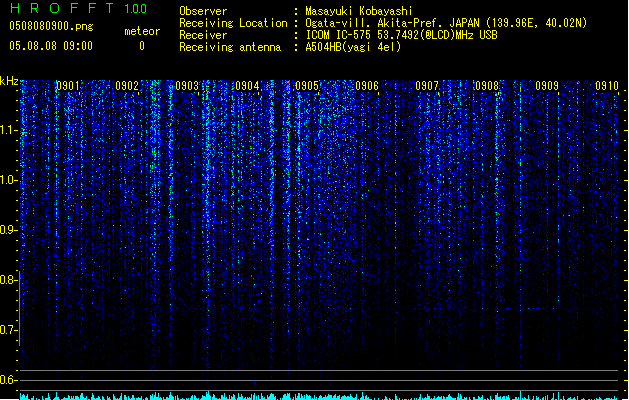Image resolution: width=629 pixels, height=400 pixels.
Task: Click the 'meteor' count label
Action: pyautogui.click(x=142, y=31)
